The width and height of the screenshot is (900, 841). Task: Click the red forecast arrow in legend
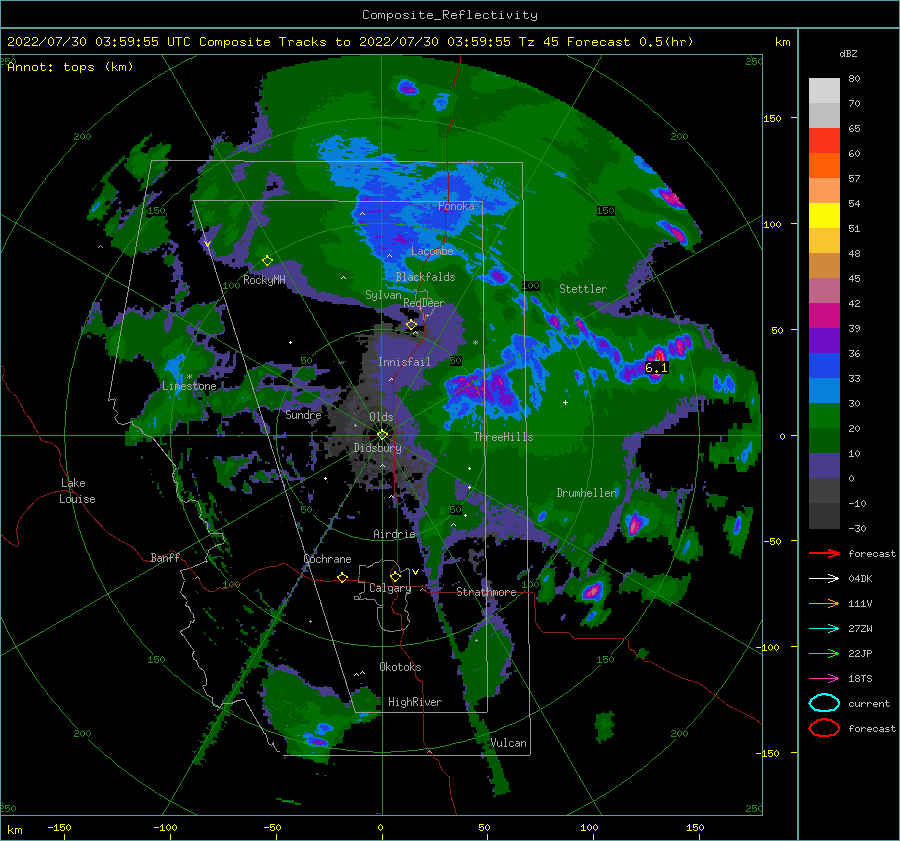(x=824, y=553)
